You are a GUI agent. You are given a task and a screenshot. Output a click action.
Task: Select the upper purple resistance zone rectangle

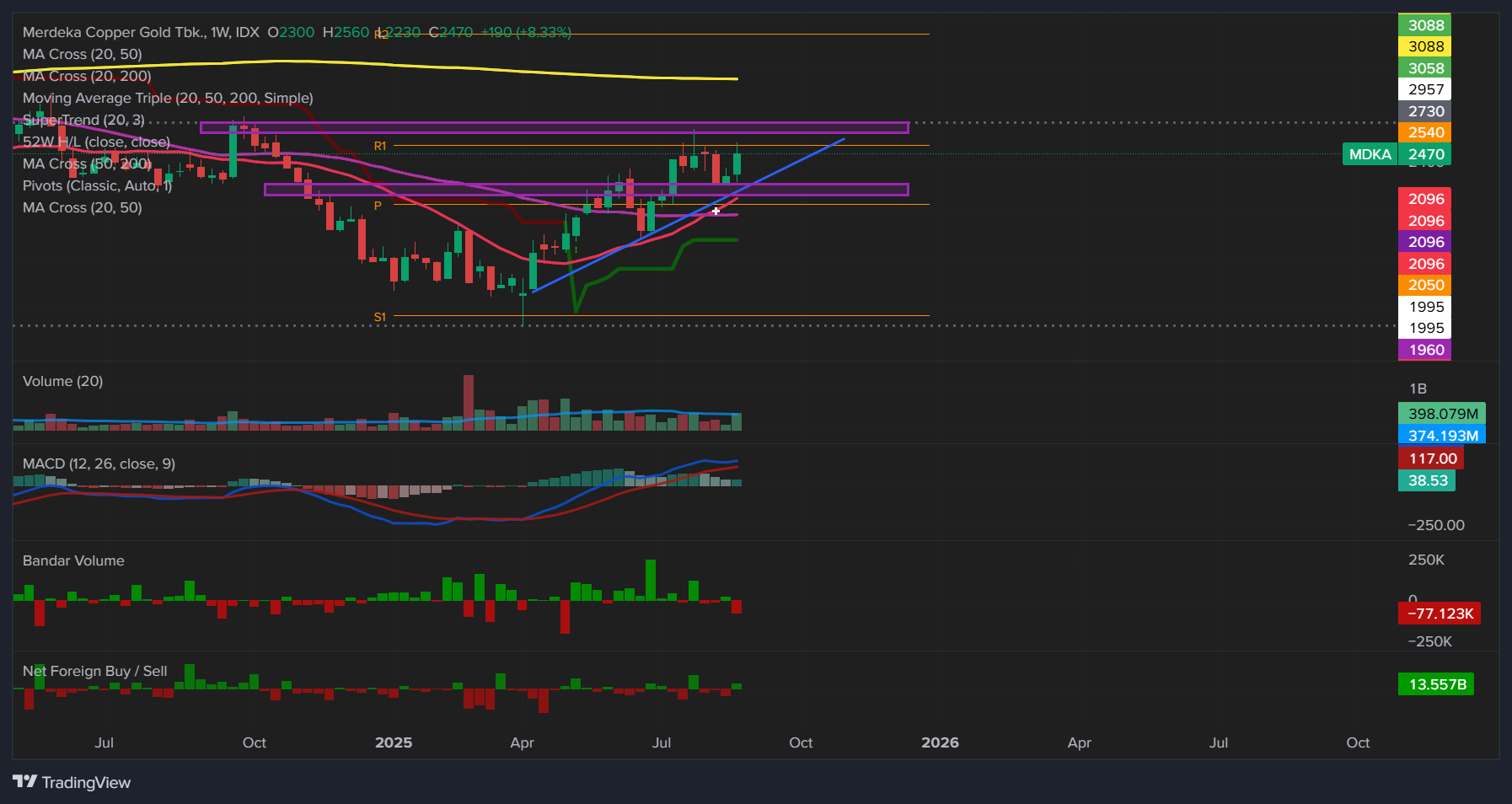(x=555, y=128)
